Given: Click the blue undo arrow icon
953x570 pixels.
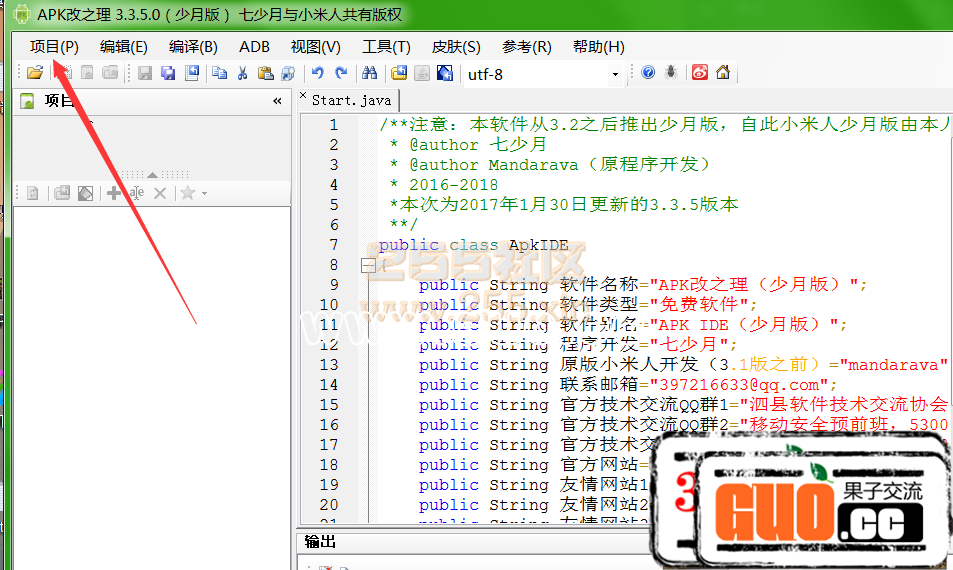Looking at the screenshot, I should 317,73.
